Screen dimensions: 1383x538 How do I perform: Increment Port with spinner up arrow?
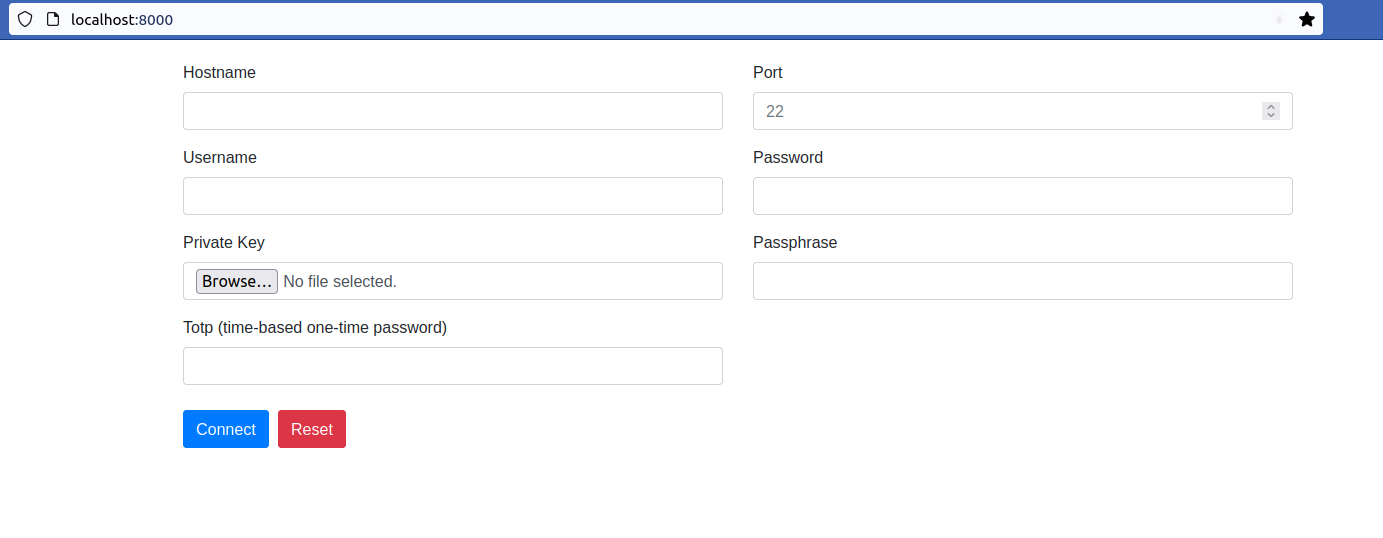point(1271,107)
